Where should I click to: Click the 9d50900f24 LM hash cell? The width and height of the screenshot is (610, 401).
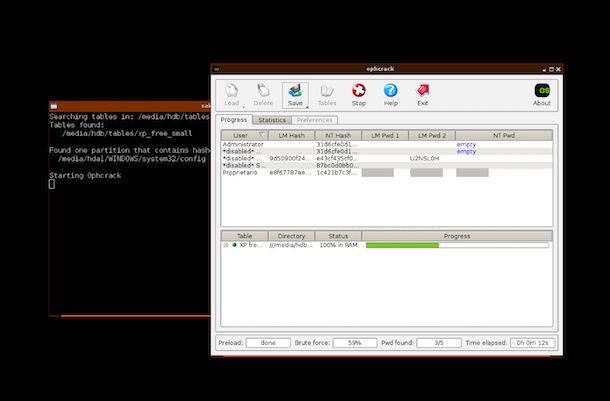pos(290,158)
